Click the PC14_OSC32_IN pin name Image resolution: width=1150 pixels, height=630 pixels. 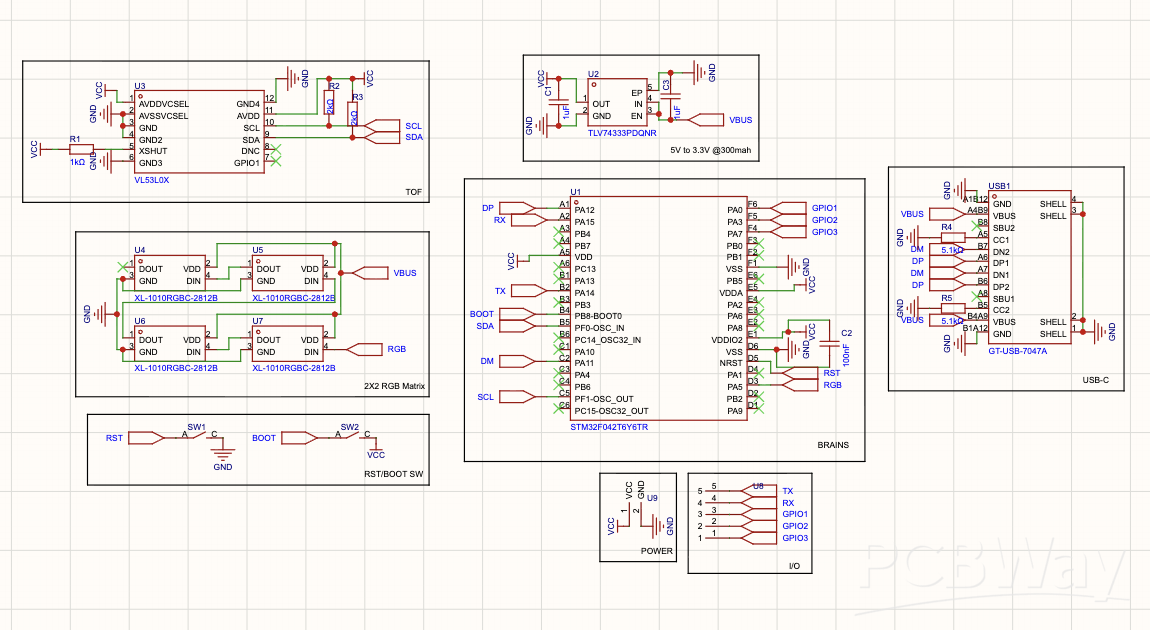coord(607,340)
